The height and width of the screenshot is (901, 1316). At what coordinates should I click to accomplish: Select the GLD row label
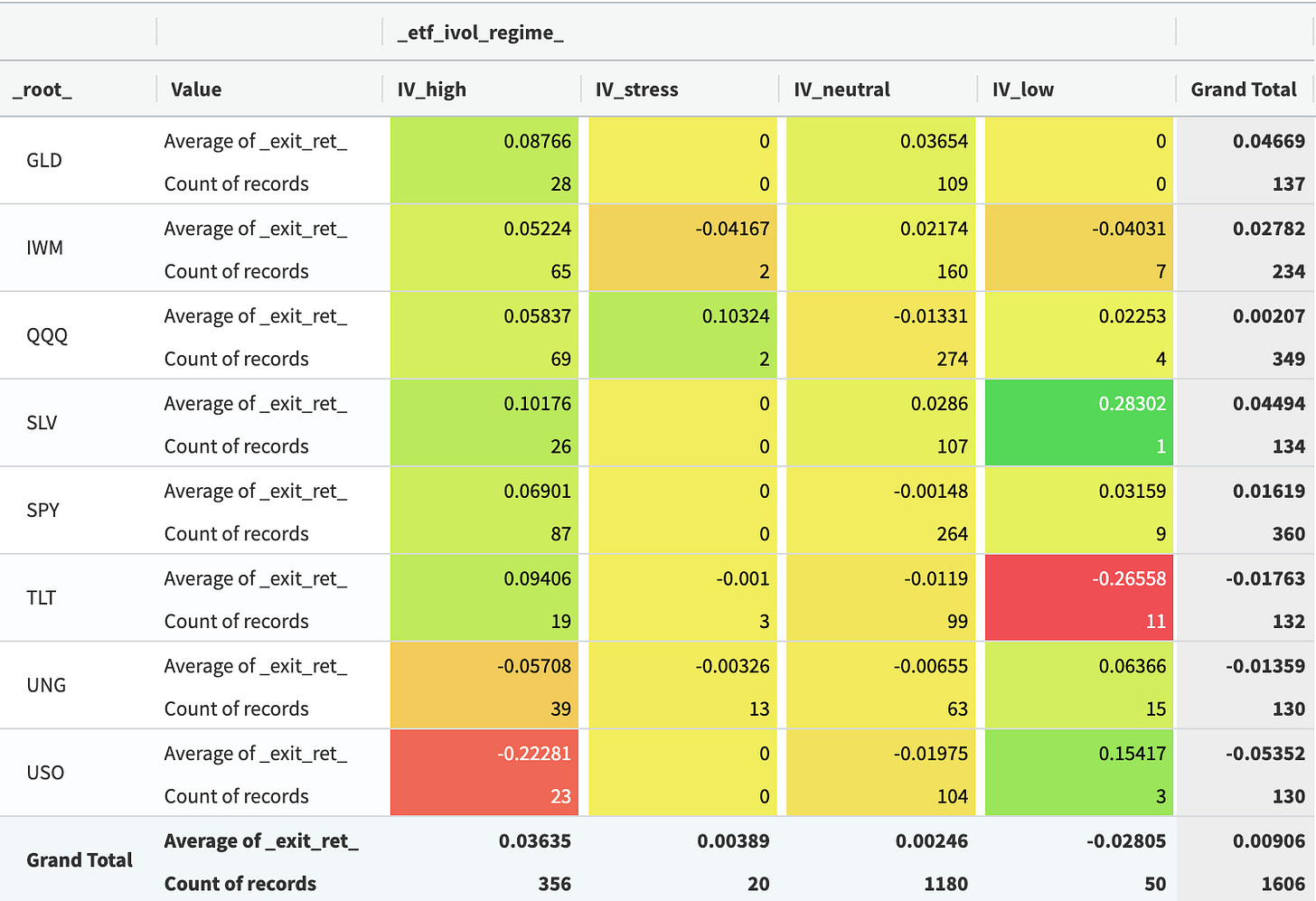tap(44, 161)
